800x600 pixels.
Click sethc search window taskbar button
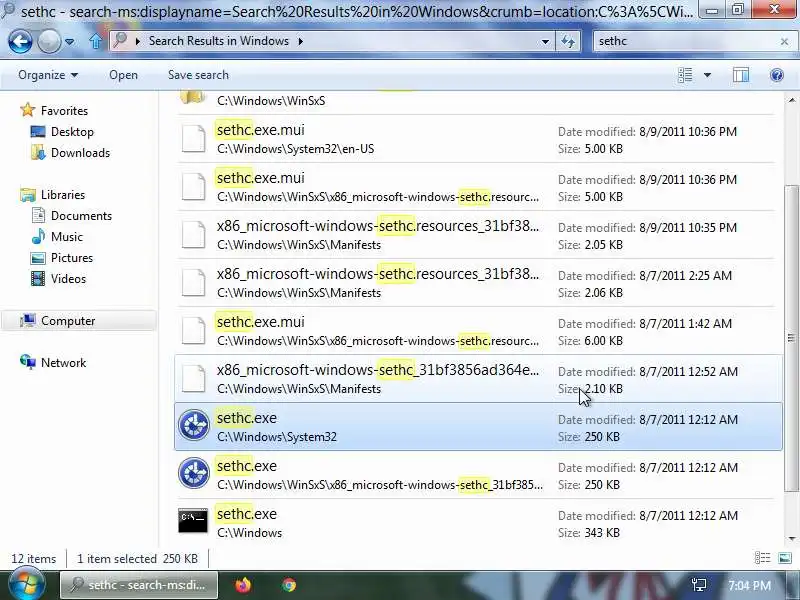coord(139,585)
